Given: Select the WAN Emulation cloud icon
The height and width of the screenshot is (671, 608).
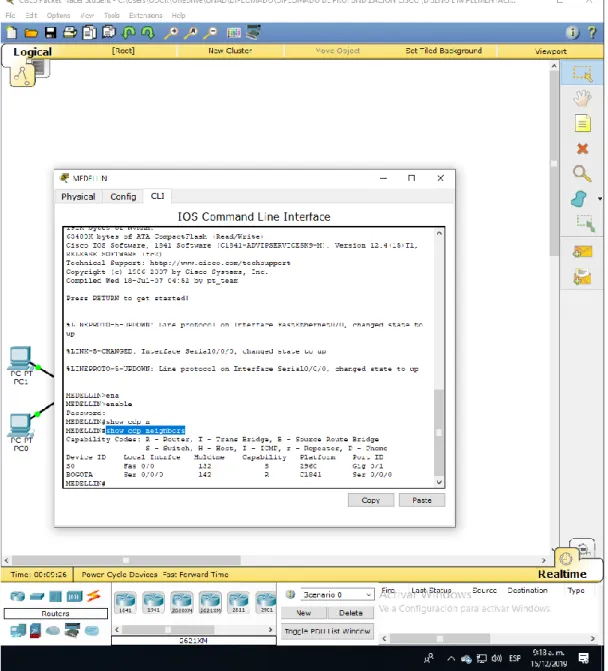Looking at the screenshot, I should pos(53,630).
